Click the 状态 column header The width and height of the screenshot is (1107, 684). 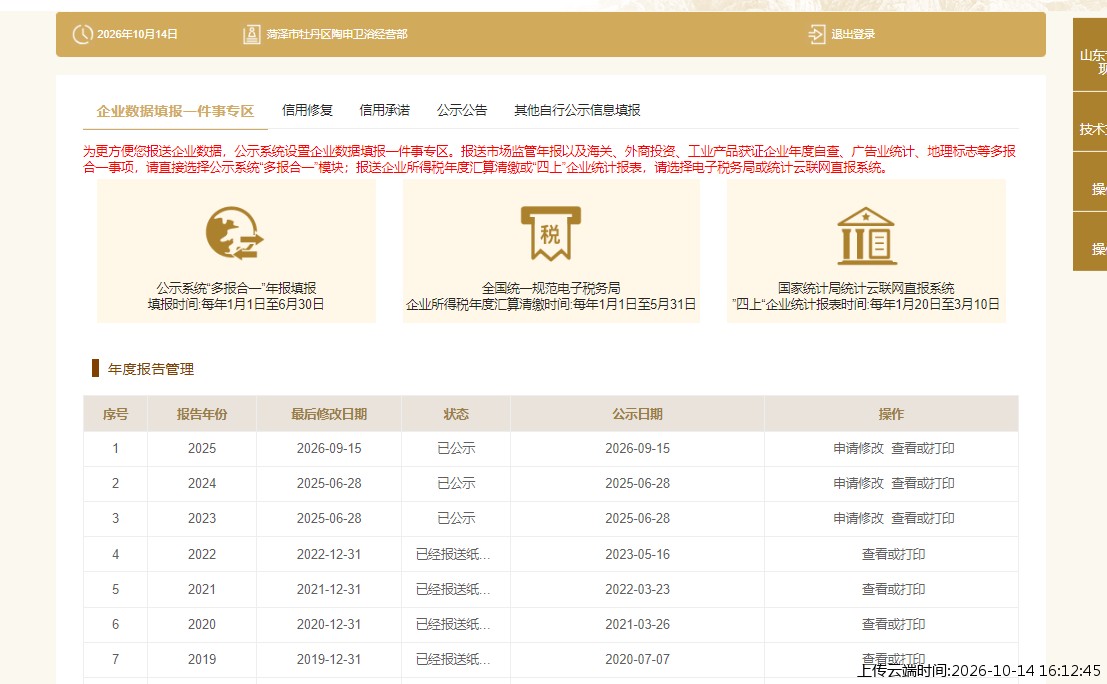pos(456,414)
